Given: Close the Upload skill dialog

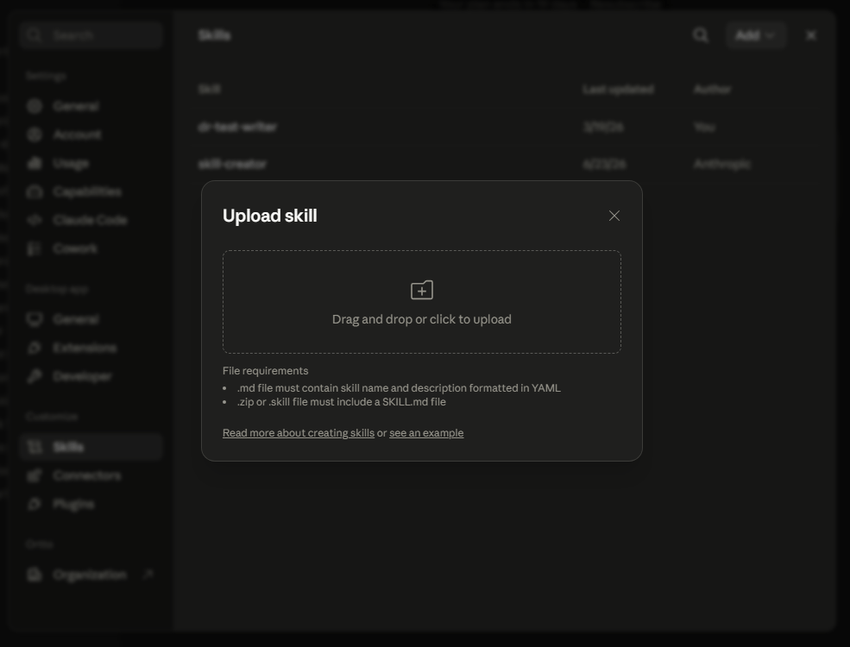Looking at the screenshot, I should [614, 216].
